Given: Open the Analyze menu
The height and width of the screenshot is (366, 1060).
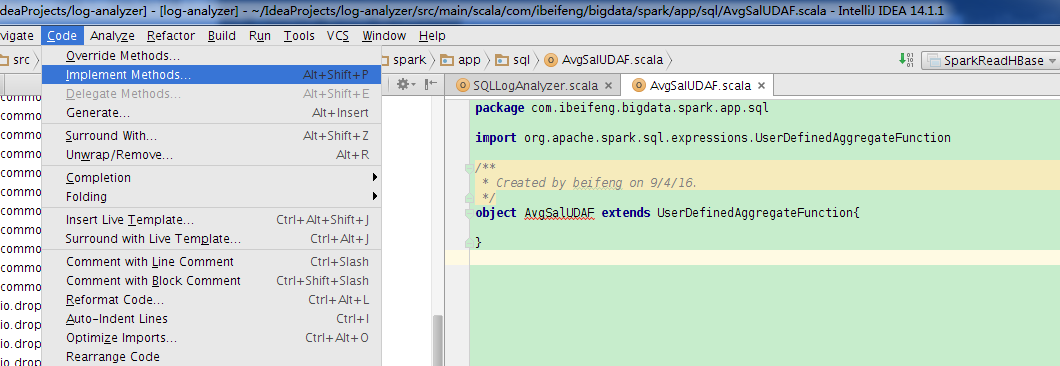Looking at the screenshot, I should 112,36.
